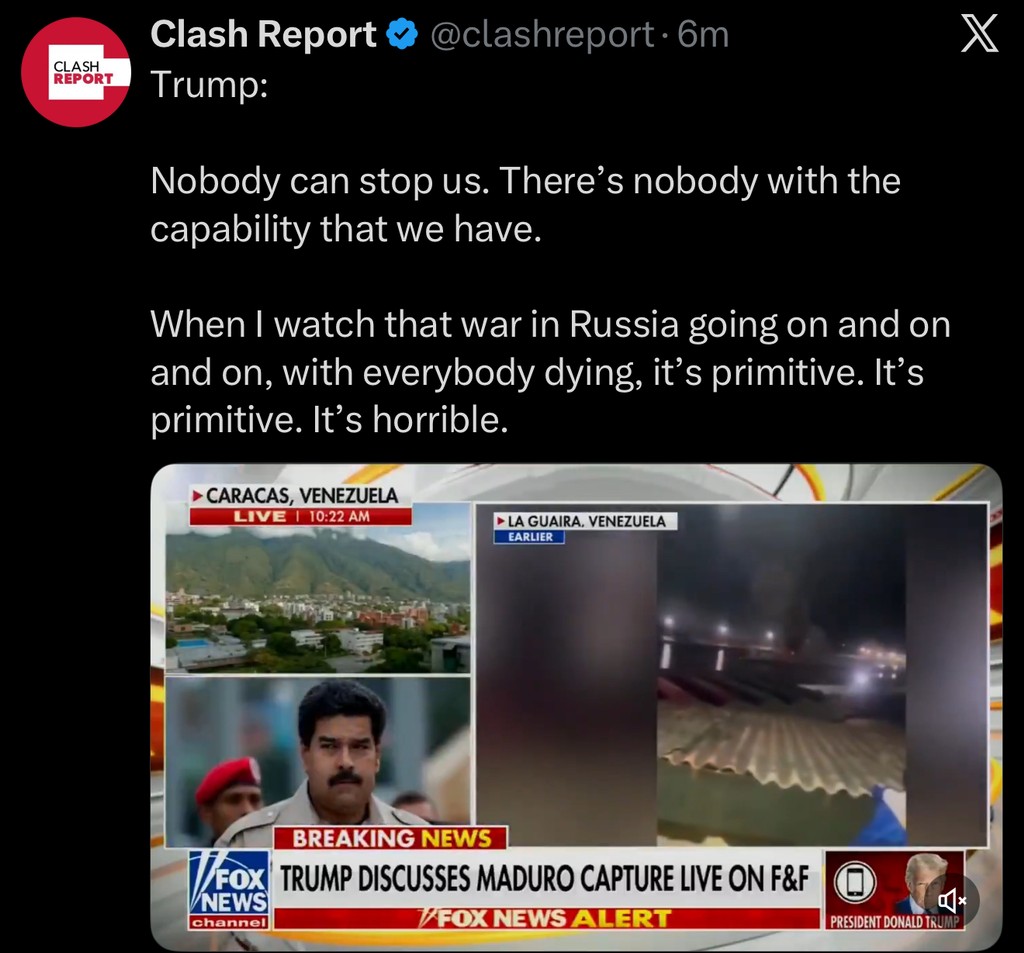This screenshot has width=1024, height=953.
Task: Unmute the video with the speaker icon
Action: 951,901
